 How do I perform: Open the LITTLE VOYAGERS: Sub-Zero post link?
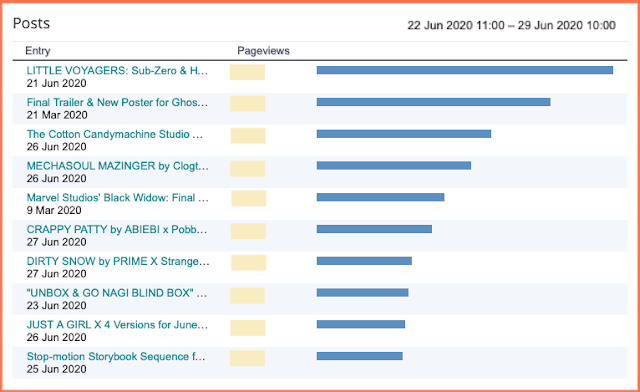[x=117, y=70]
